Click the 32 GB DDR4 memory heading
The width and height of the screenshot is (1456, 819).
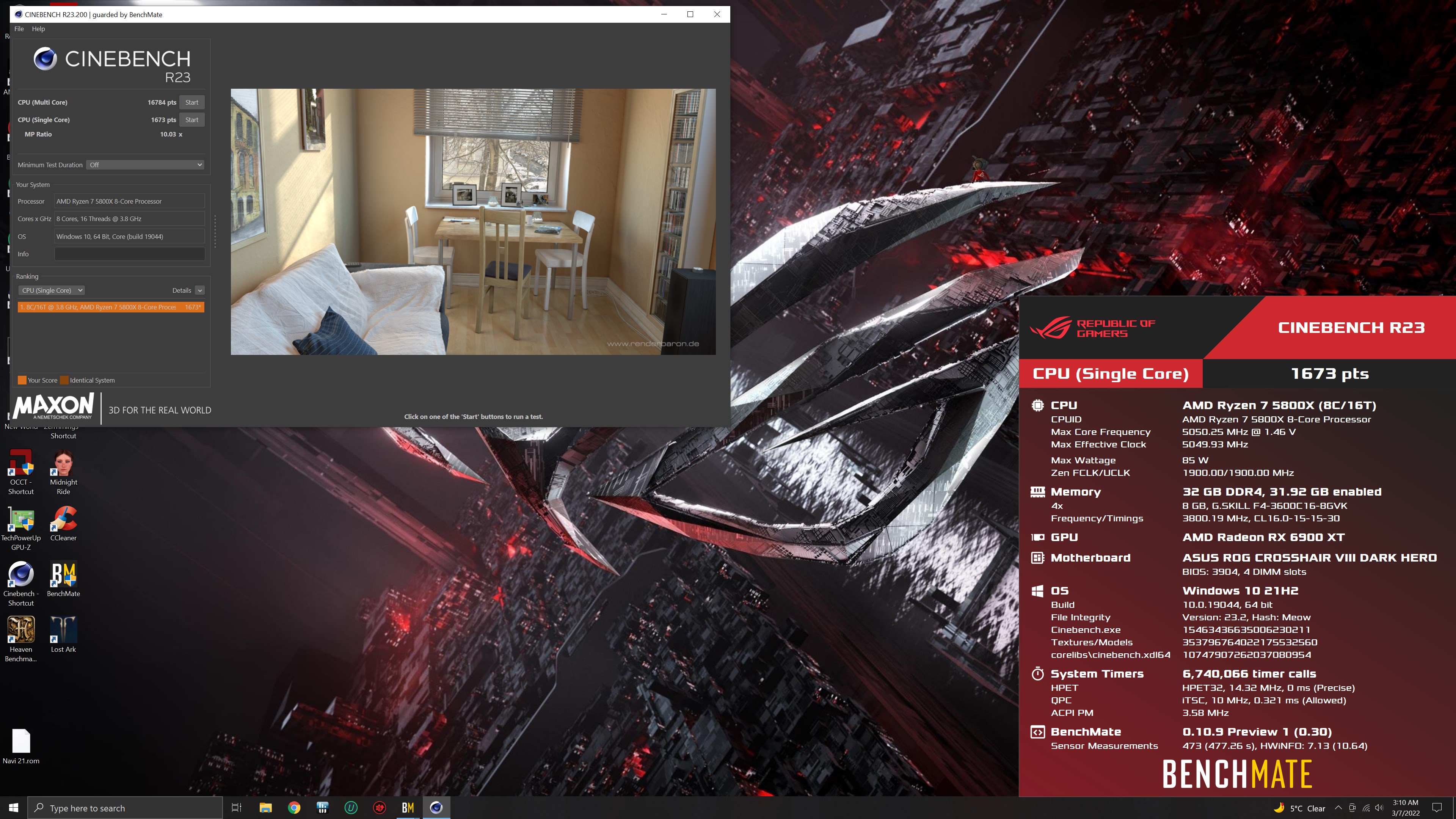[x=1281, y=492]
